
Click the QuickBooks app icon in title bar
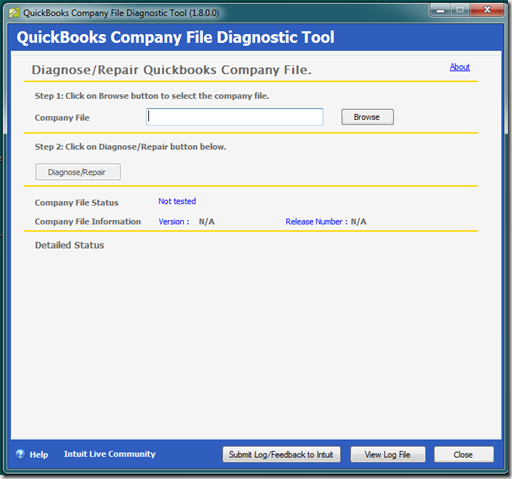[14, 13]
